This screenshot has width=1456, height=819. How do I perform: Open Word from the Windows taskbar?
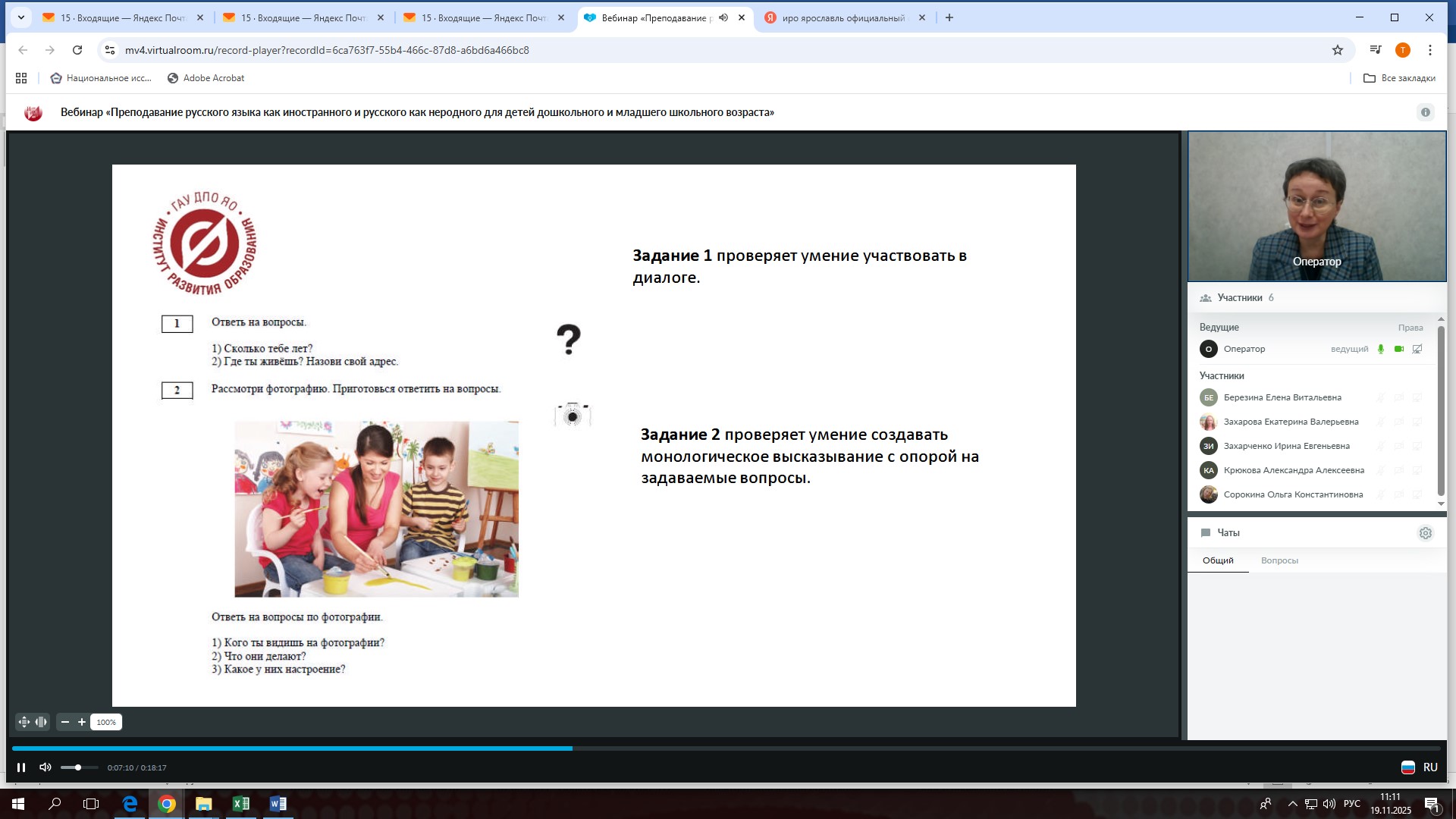tap(278, 804)
